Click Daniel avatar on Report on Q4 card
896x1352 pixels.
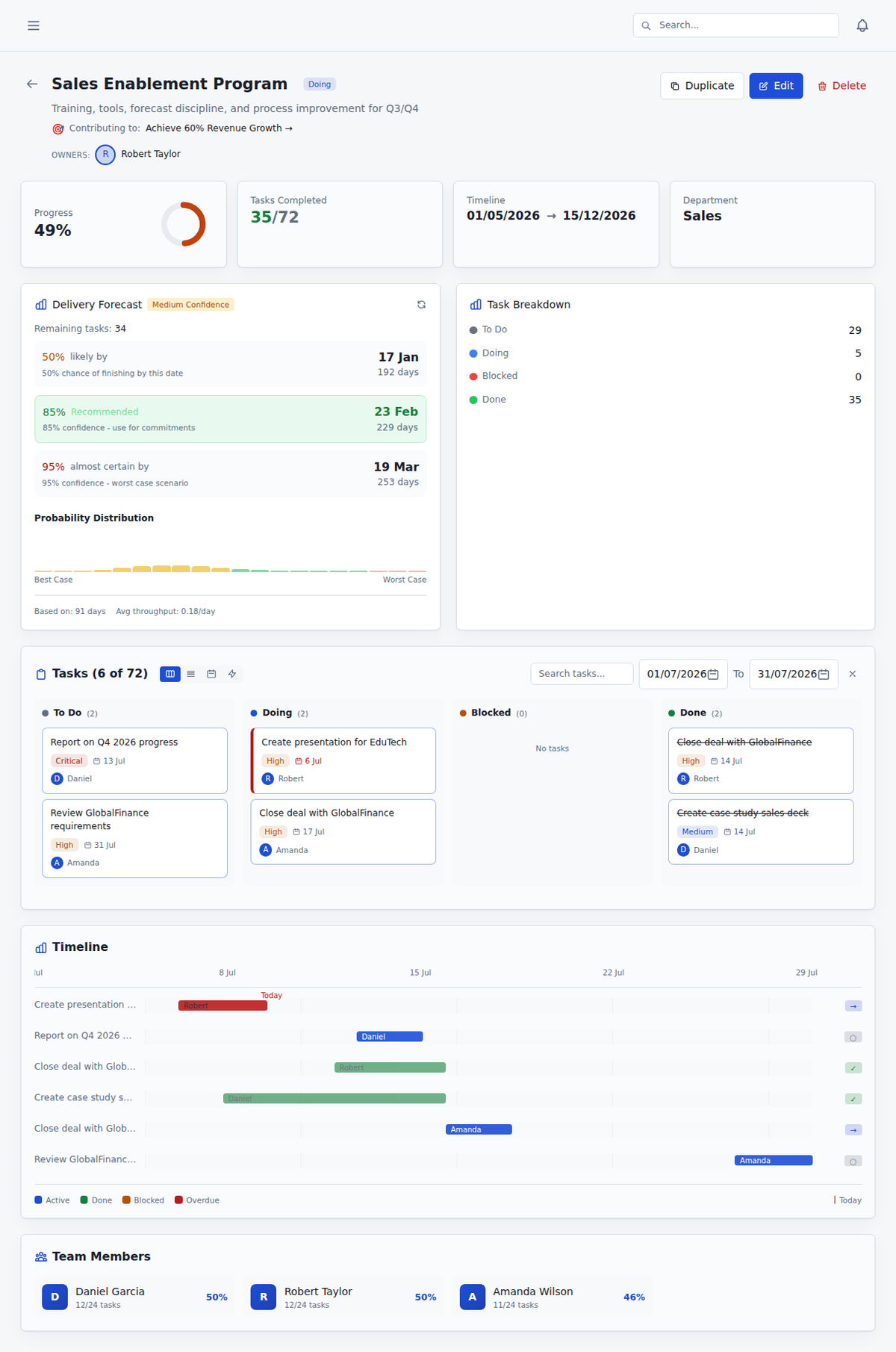pyautogui.click(x=57, y=779)
